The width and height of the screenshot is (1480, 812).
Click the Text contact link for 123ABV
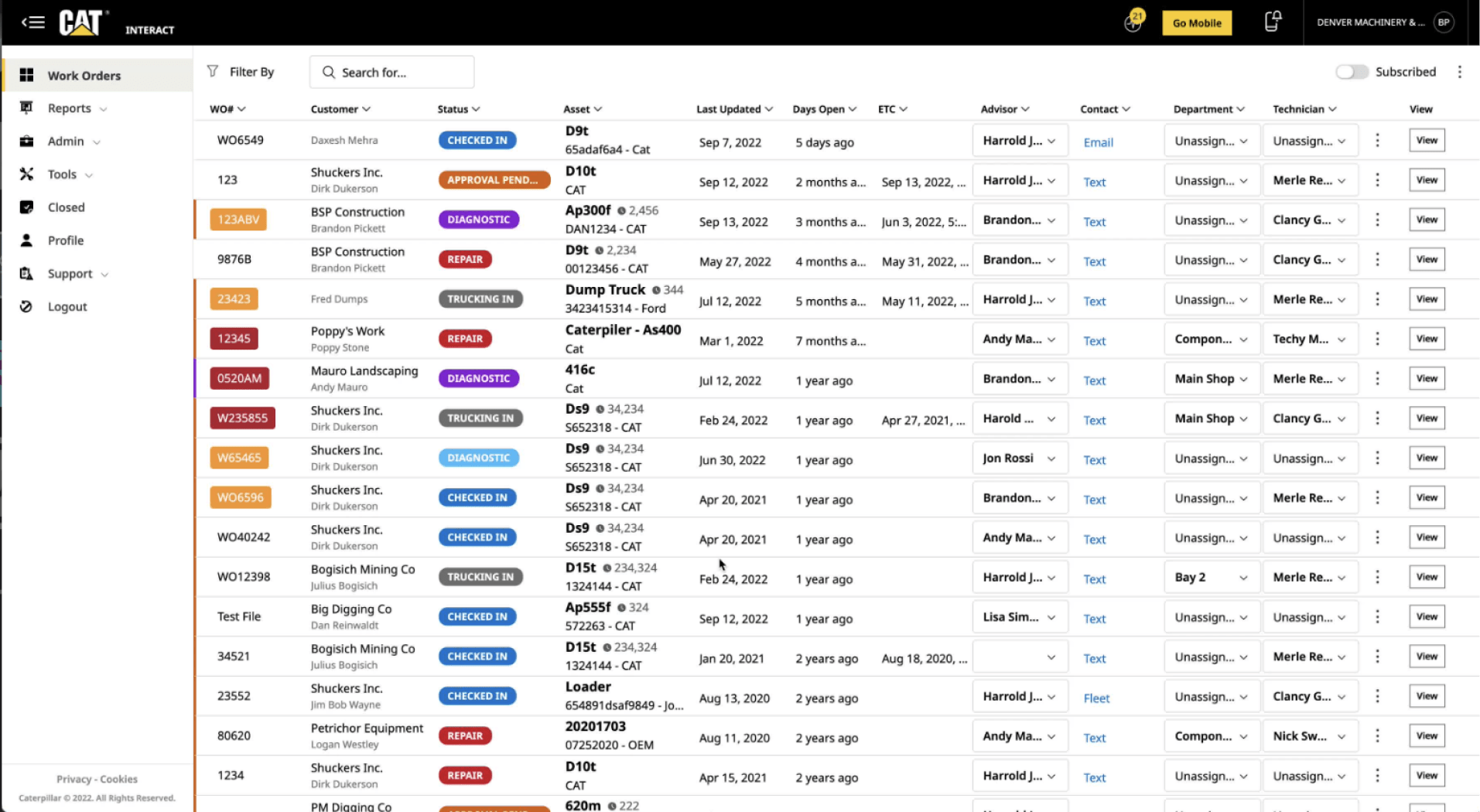tap(1094, 222)
